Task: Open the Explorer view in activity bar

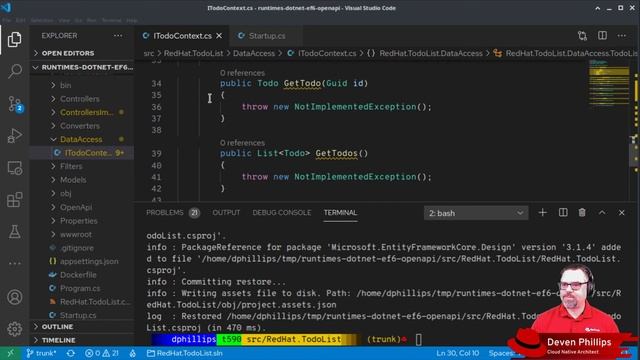Action: point(15,40)
